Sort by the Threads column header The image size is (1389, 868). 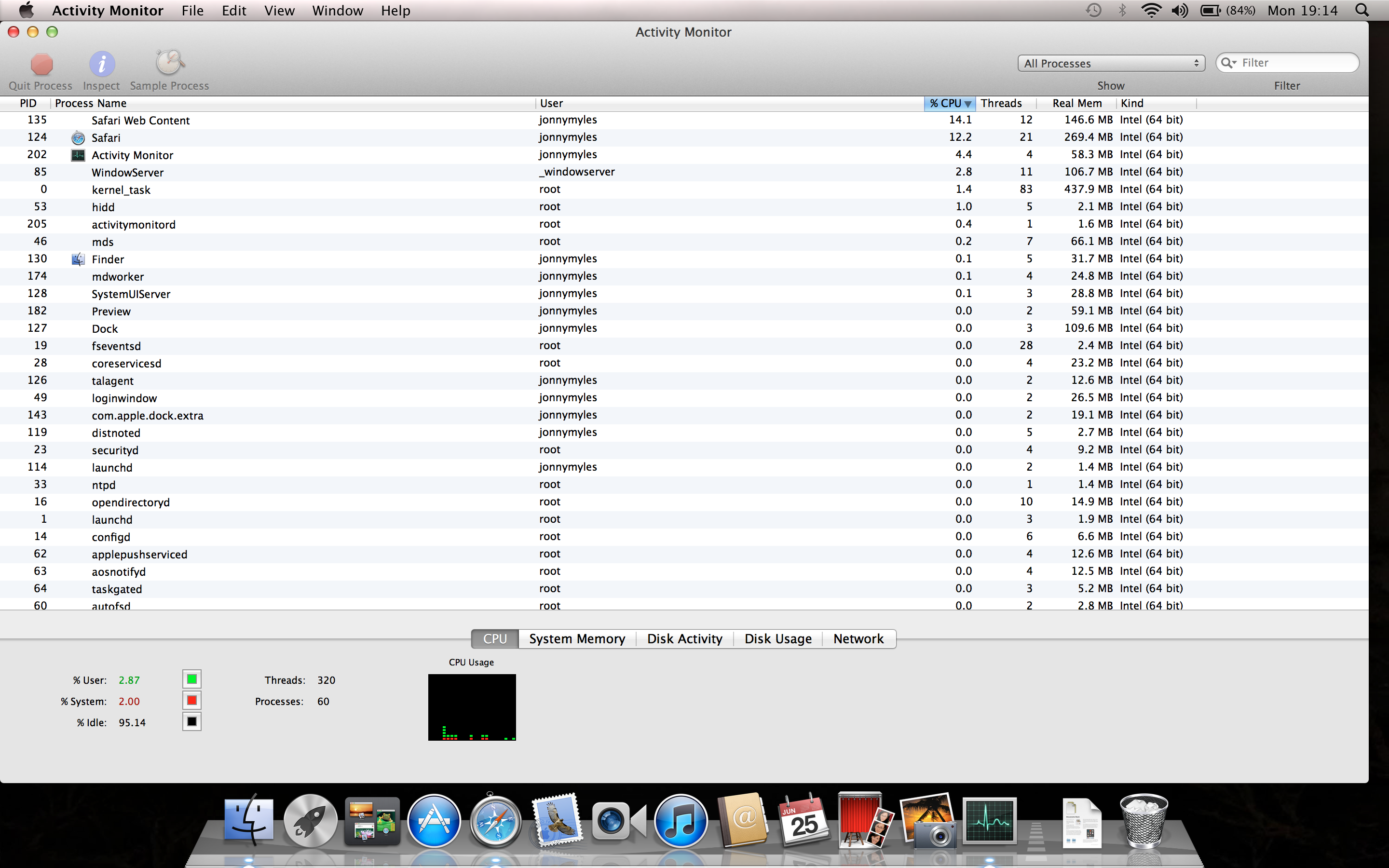pyautogui.click(x=1006, y=103)
